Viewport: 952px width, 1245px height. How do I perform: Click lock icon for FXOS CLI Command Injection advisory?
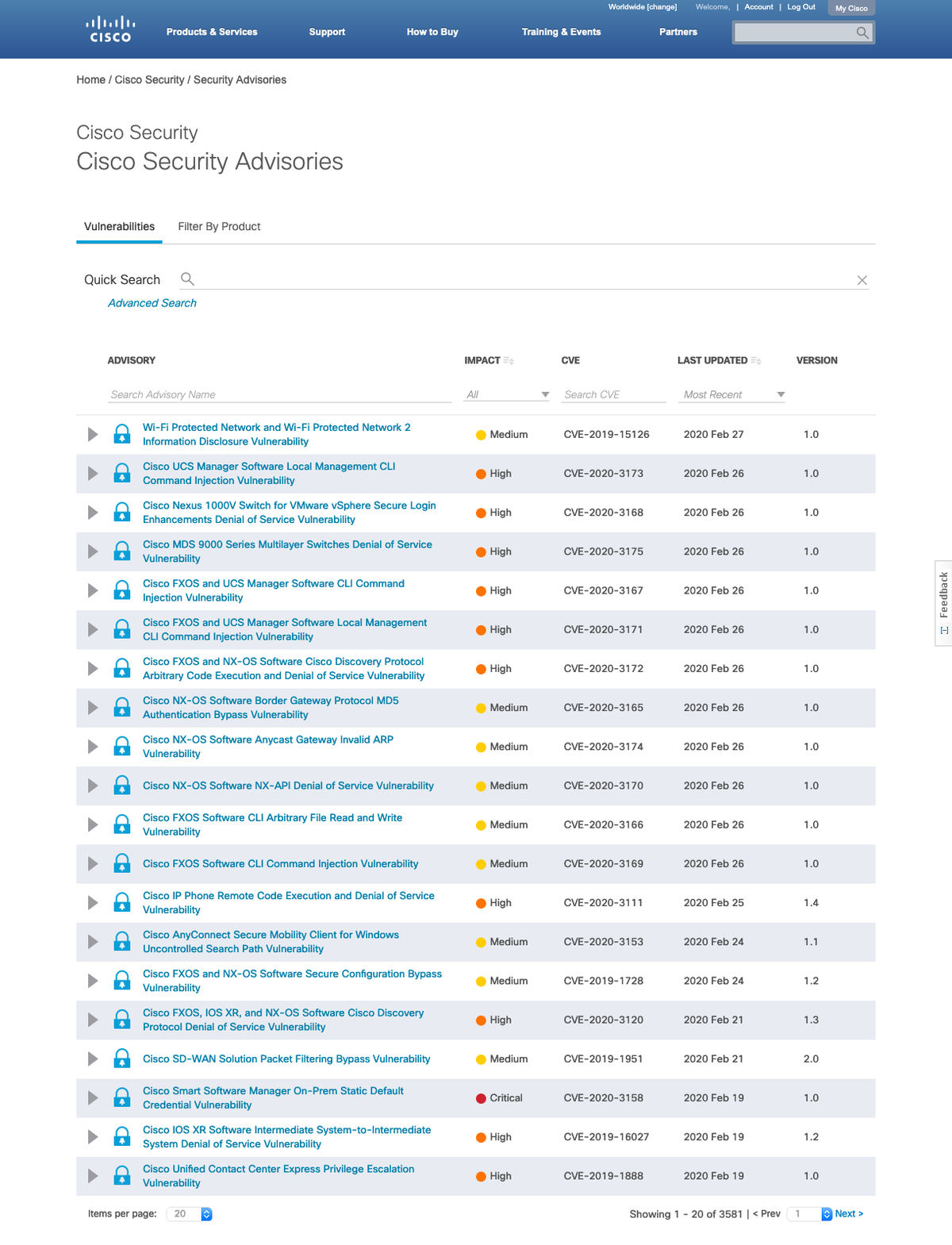tap(122, 863)
